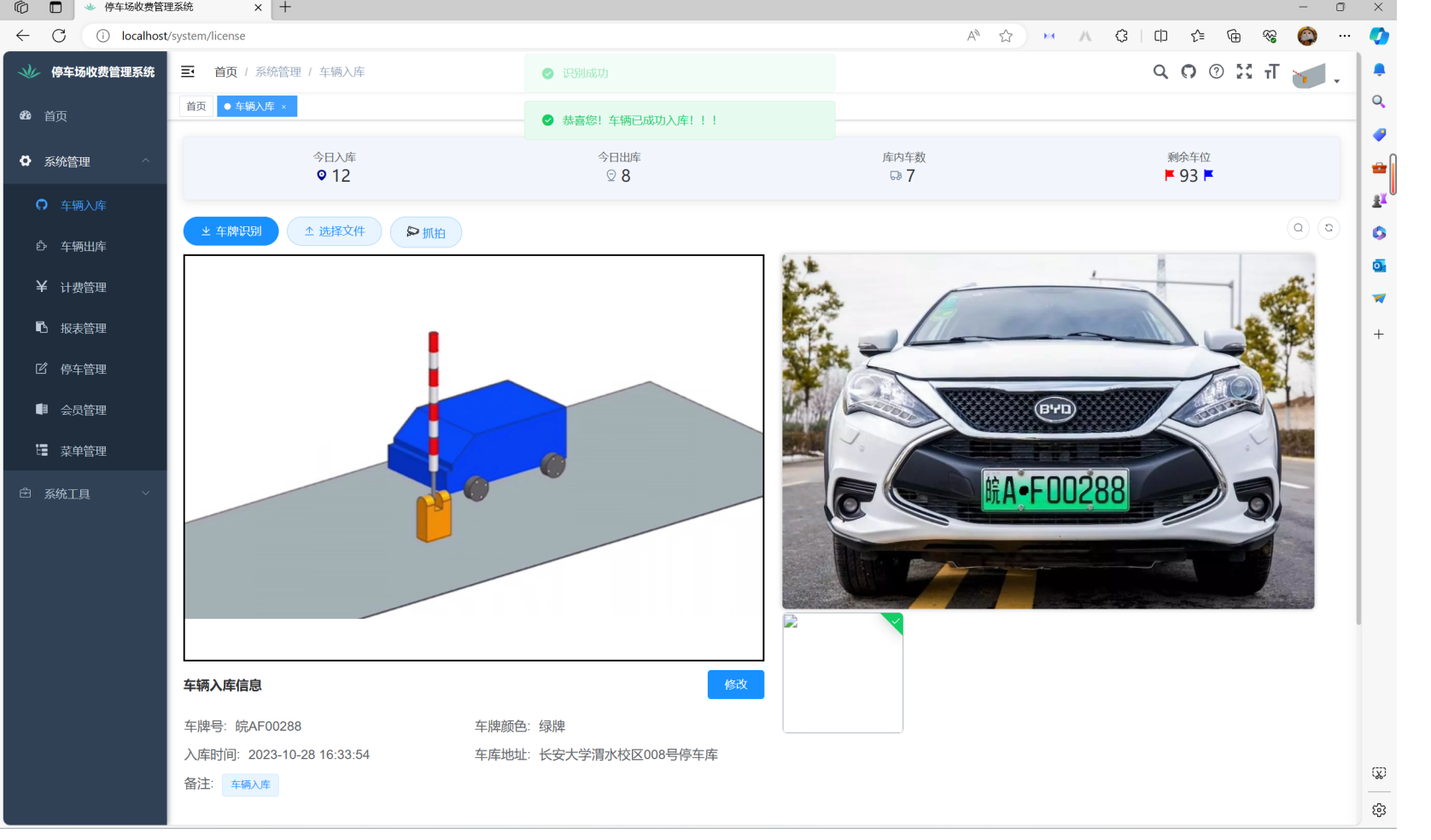1431x840 pixels.
Task: Click the 今日入库 count 12
Action: pos(341,176)
